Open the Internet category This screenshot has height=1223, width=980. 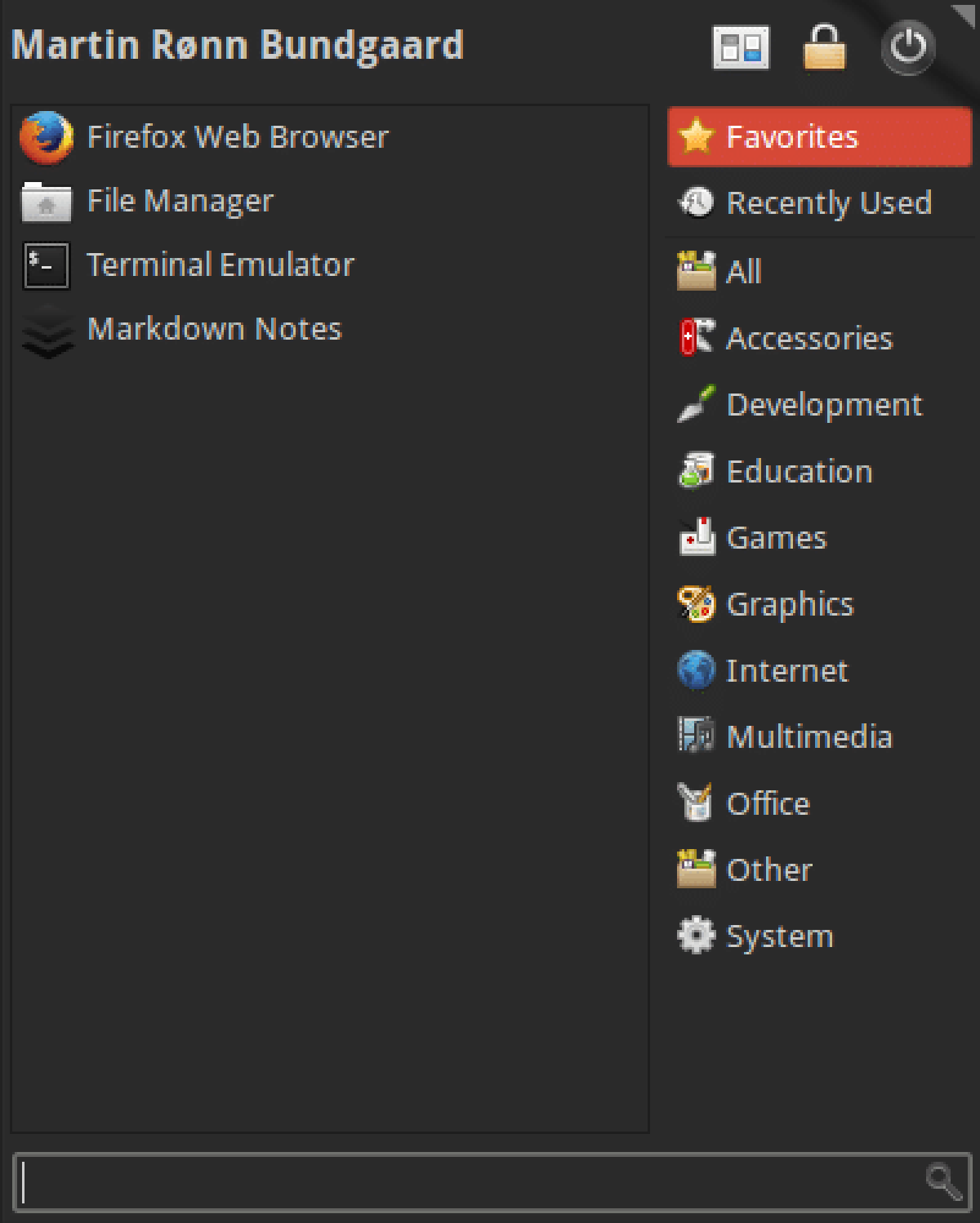coord(787,670)
